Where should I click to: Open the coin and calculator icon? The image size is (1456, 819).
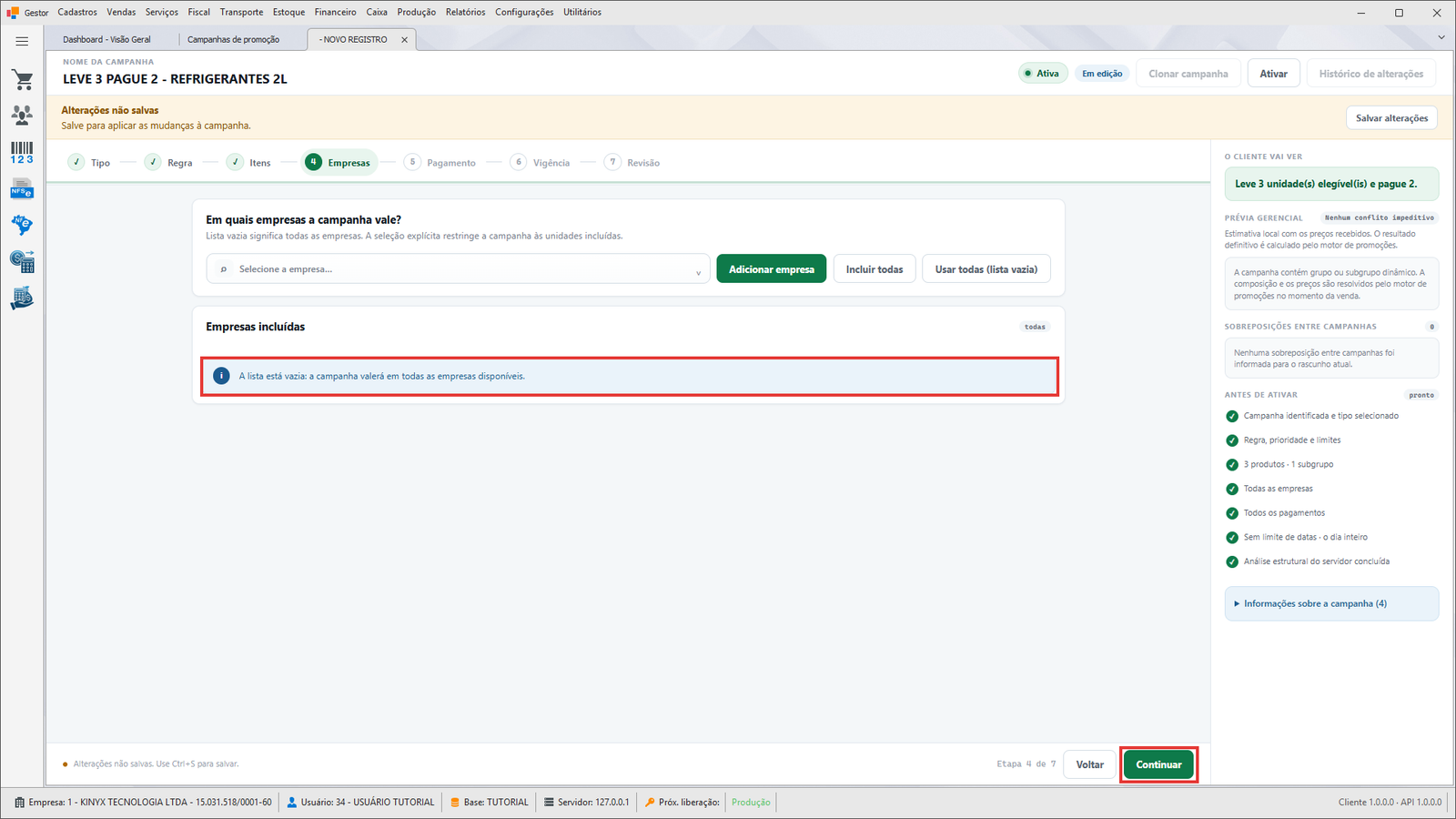pos(22,262)
